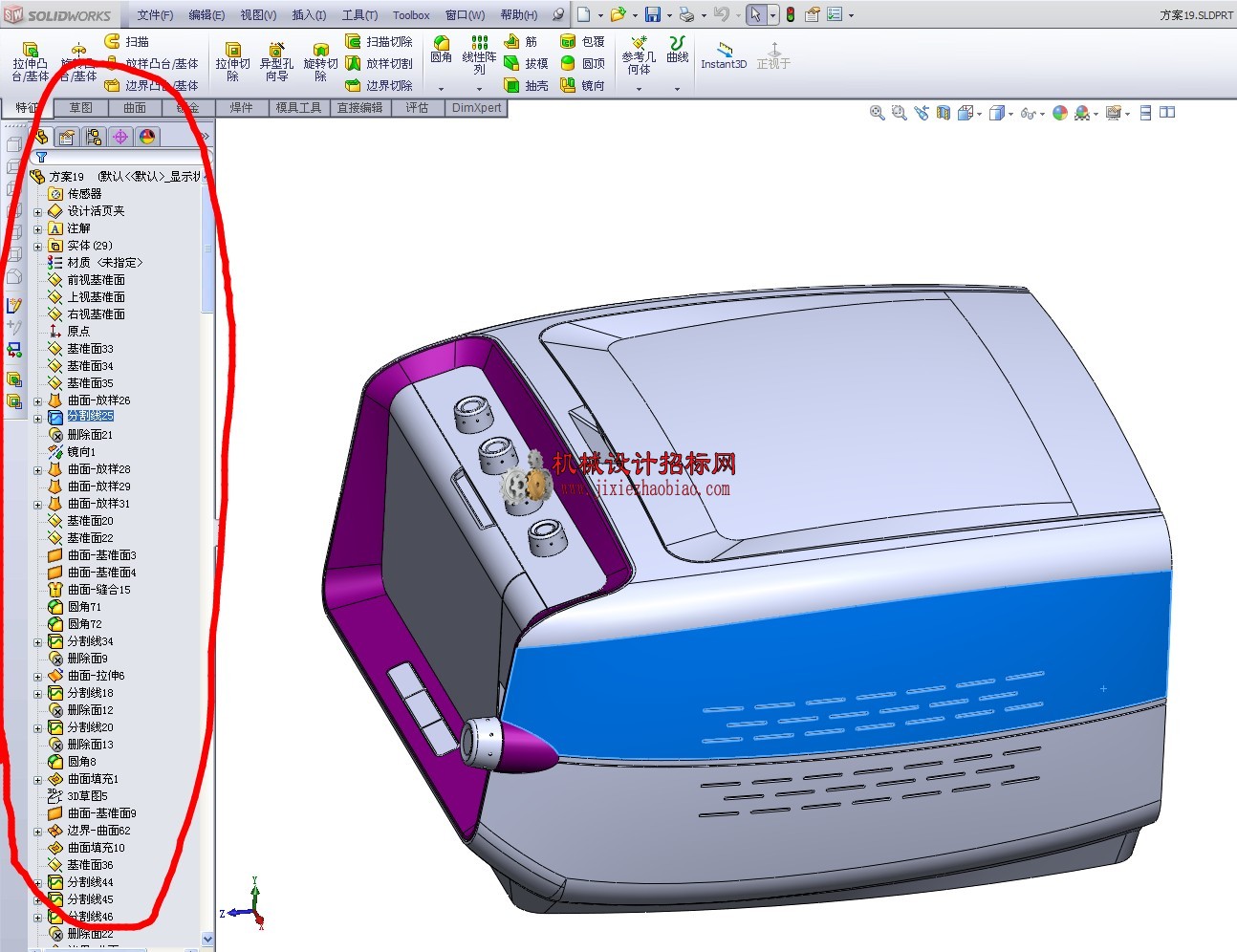Open the Reference Geometry (参考几何体) dropdown arrow
Screen dimensions: 1237x952
click(639, 89)
